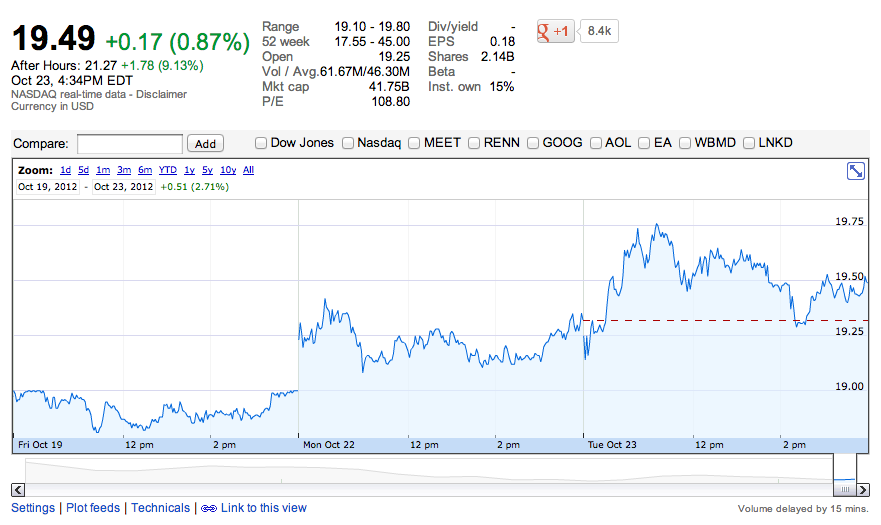Switch zoom to YTD
This screenshot has width=881, height=525.
coord(167,170)
